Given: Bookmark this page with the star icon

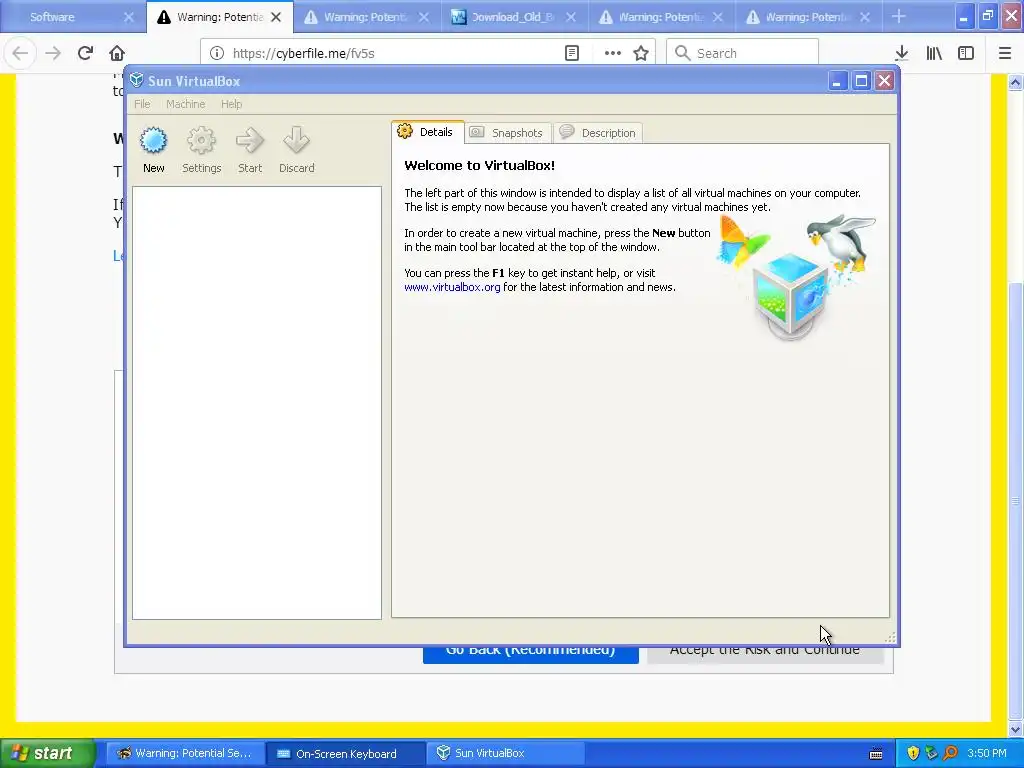Looking at the screenshot, I should click(641, 53).
